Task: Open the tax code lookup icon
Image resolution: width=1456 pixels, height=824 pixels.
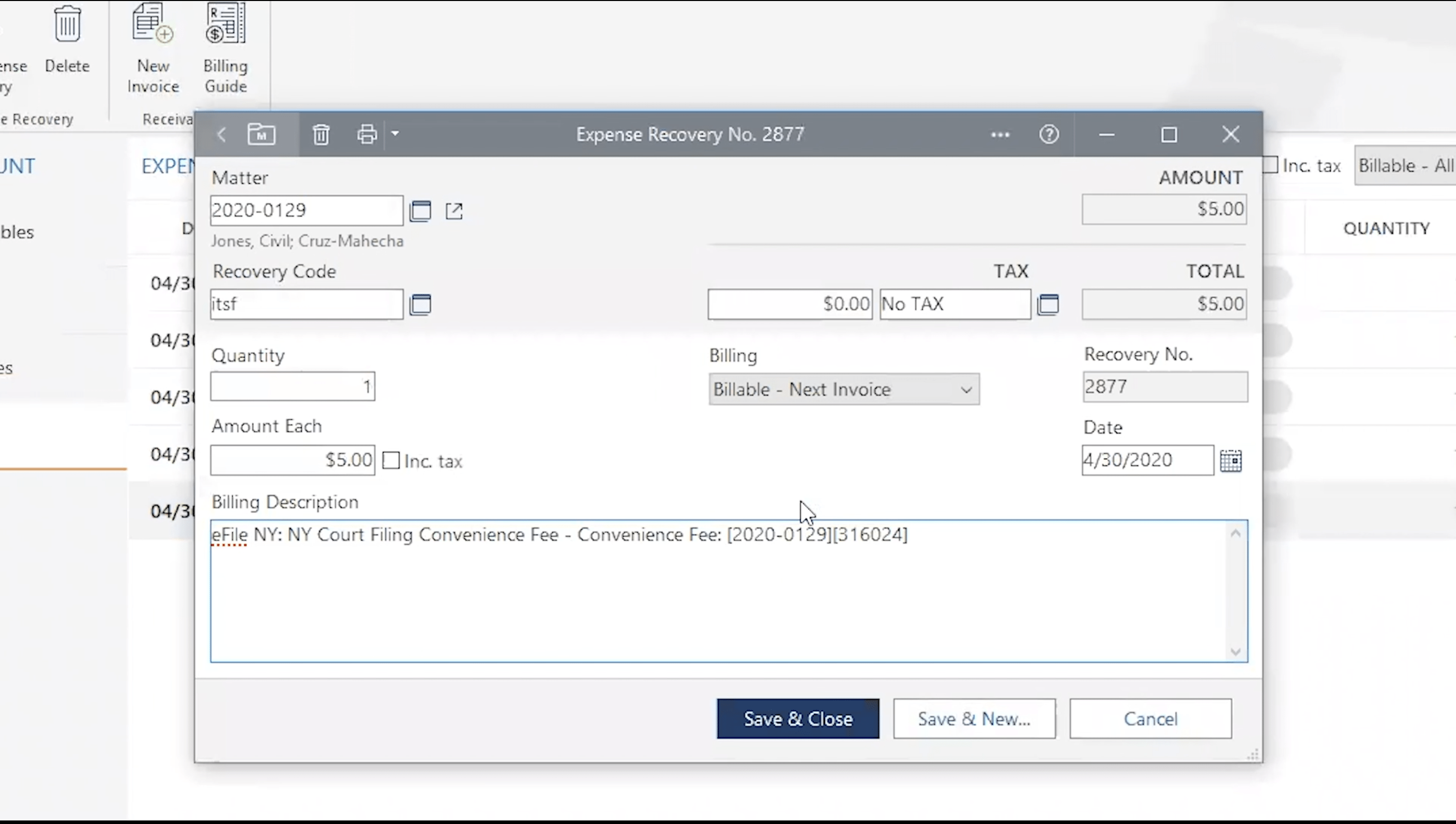Action: [1048, 305]
